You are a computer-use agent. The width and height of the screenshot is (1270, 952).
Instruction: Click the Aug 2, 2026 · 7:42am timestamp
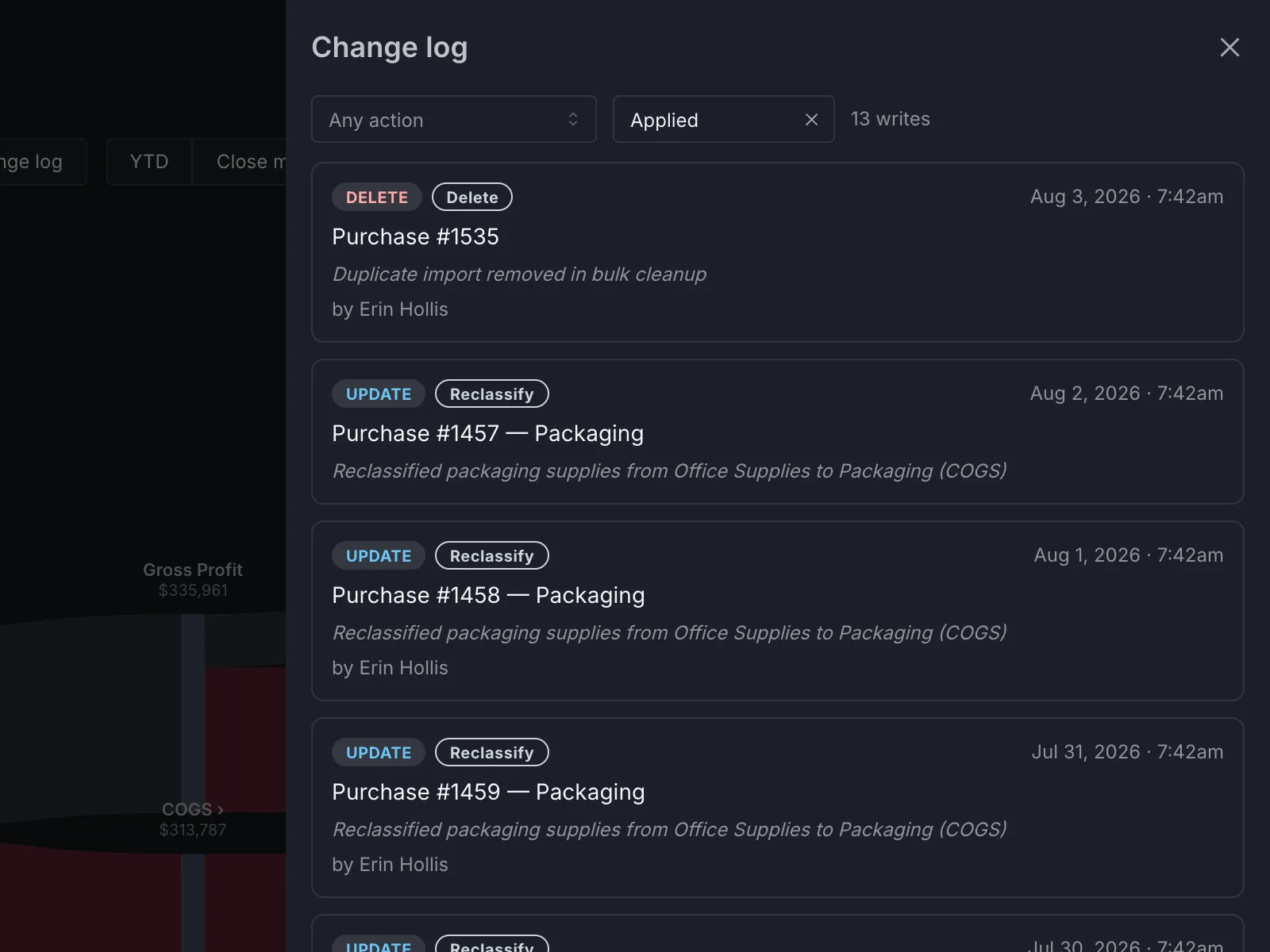click(x=1126, y=393)
